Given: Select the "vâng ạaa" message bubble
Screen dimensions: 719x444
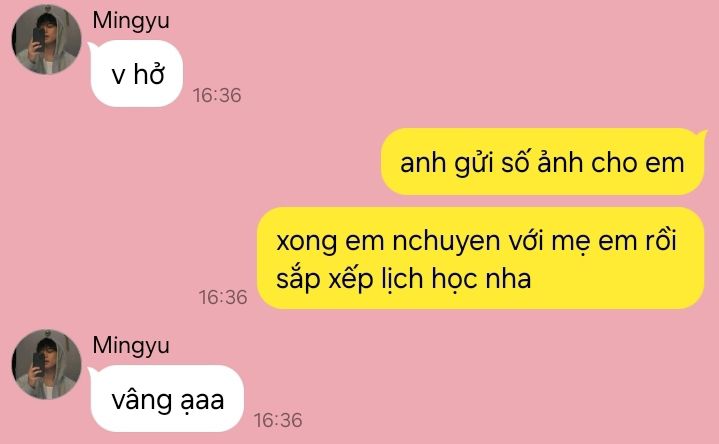Looking at the screenshot, I should [x=167, y=398].
